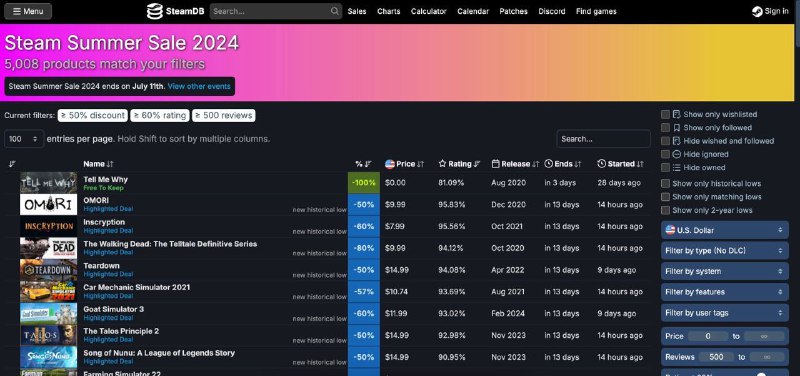Open the Inscryption game thumbnail
The height and width of the screenshot is (376, 800).
(48, 227)
